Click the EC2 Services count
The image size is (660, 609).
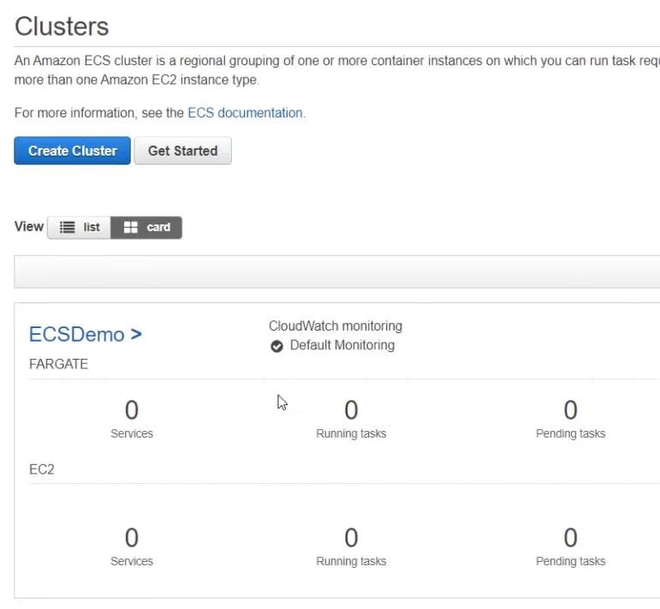point(131,539)
